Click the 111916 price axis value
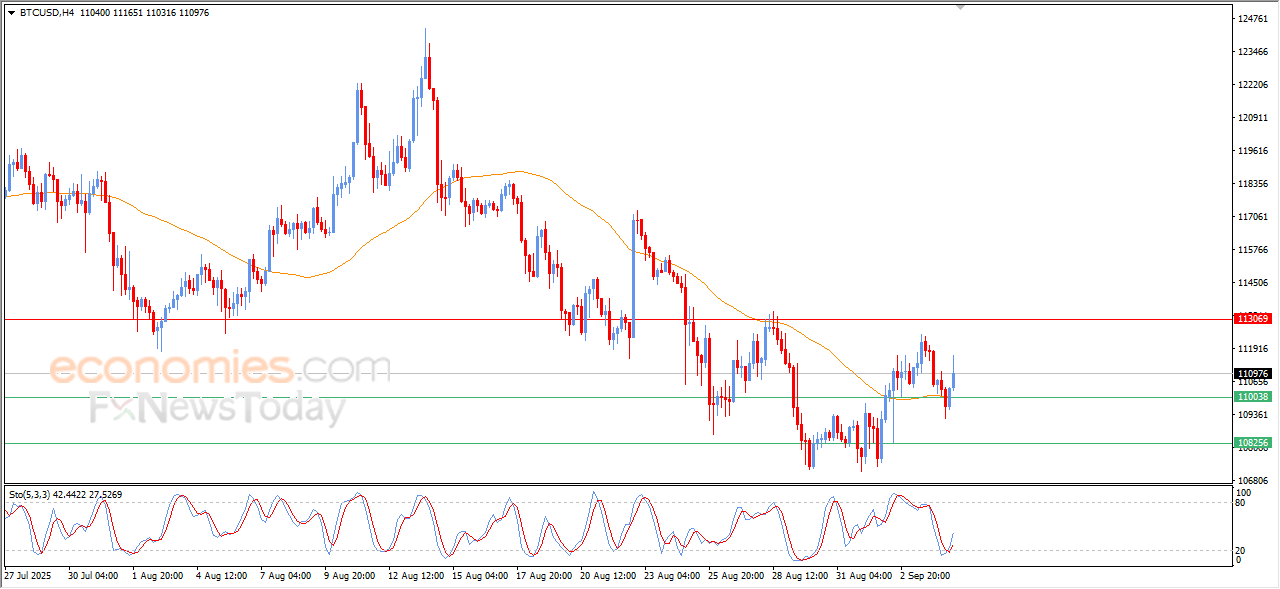 (1254, 348)
